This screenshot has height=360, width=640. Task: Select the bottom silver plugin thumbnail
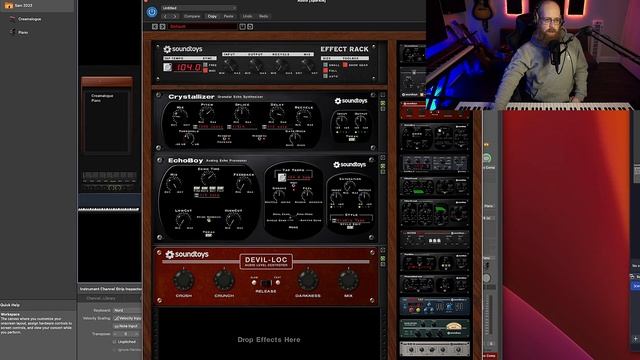point(435,349)
